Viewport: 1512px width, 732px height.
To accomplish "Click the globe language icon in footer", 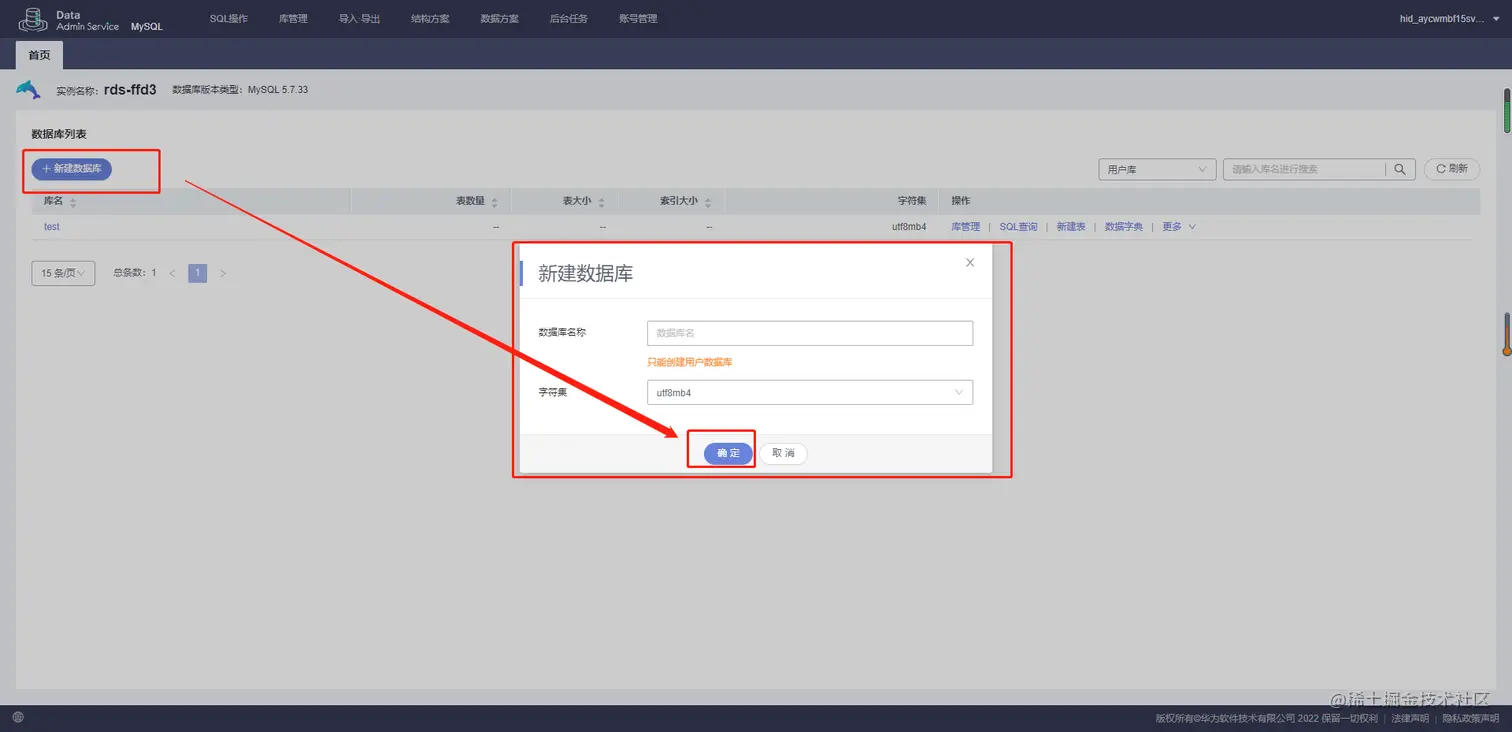I will tap(18, 717).
